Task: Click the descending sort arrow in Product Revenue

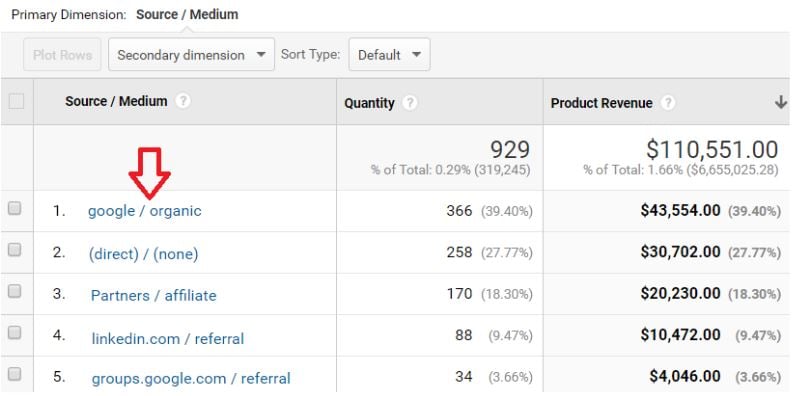Action: pos(780,103)
